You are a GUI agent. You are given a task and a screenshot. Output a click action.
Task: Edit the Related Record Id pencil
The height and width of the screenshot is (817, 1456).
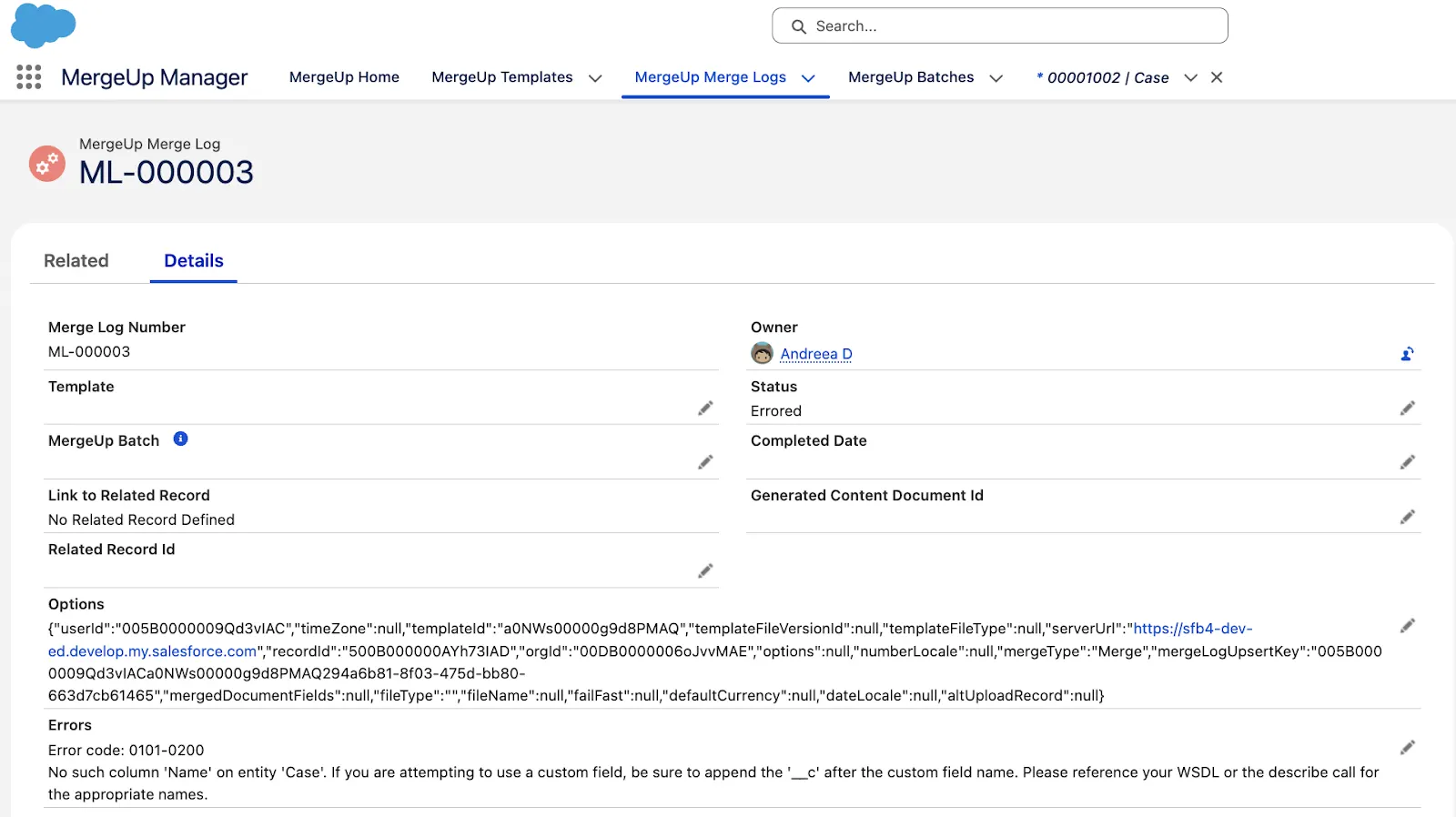(x=705, y=571)
